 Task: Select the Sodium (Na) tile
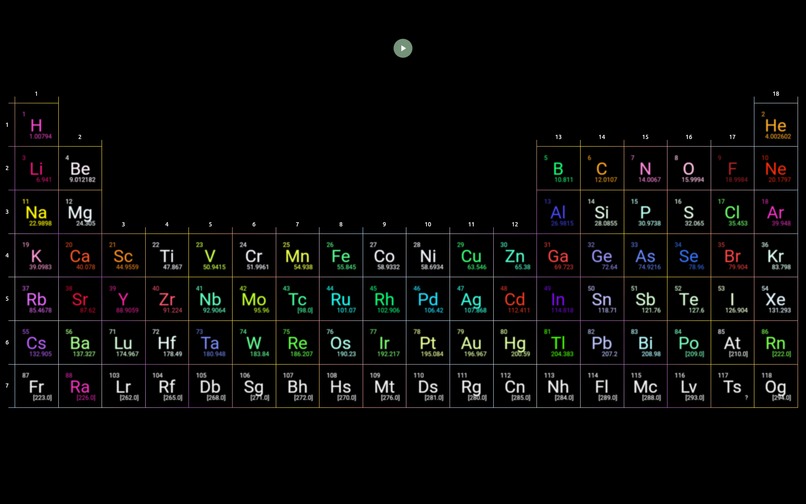pyautogui.click(x=36, y=212)
